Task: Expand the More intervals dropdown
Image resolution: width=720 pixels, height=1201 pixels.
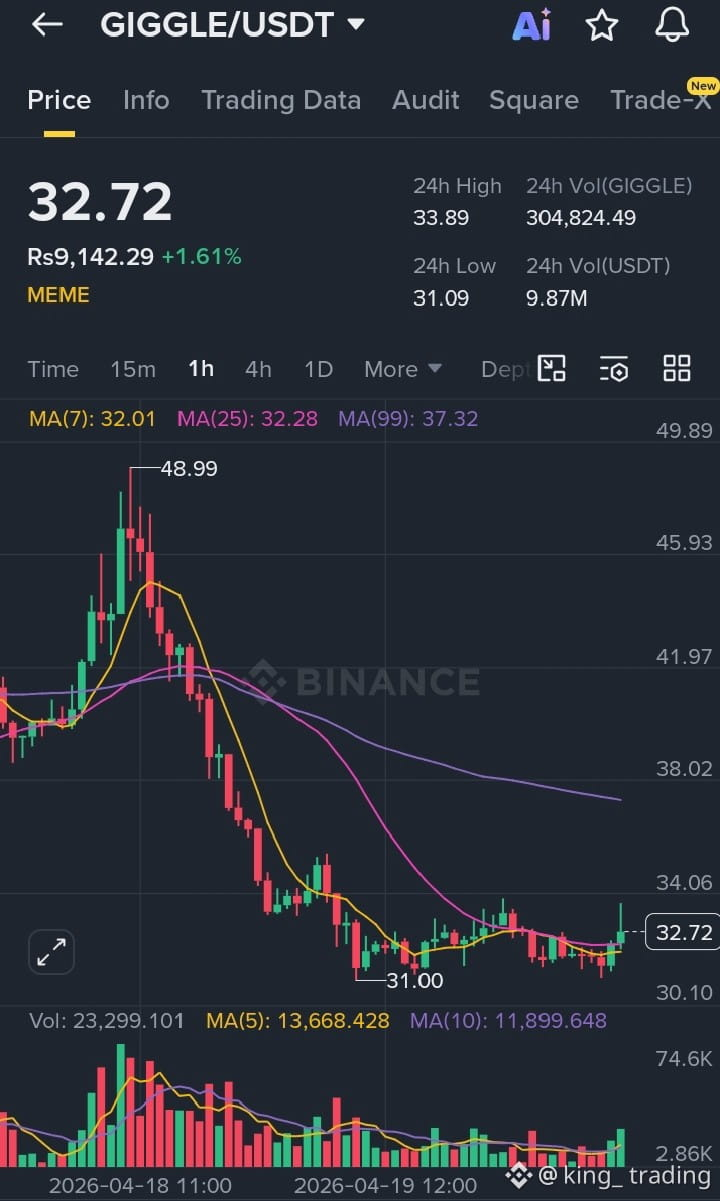Action: click(x=403, y=369)
